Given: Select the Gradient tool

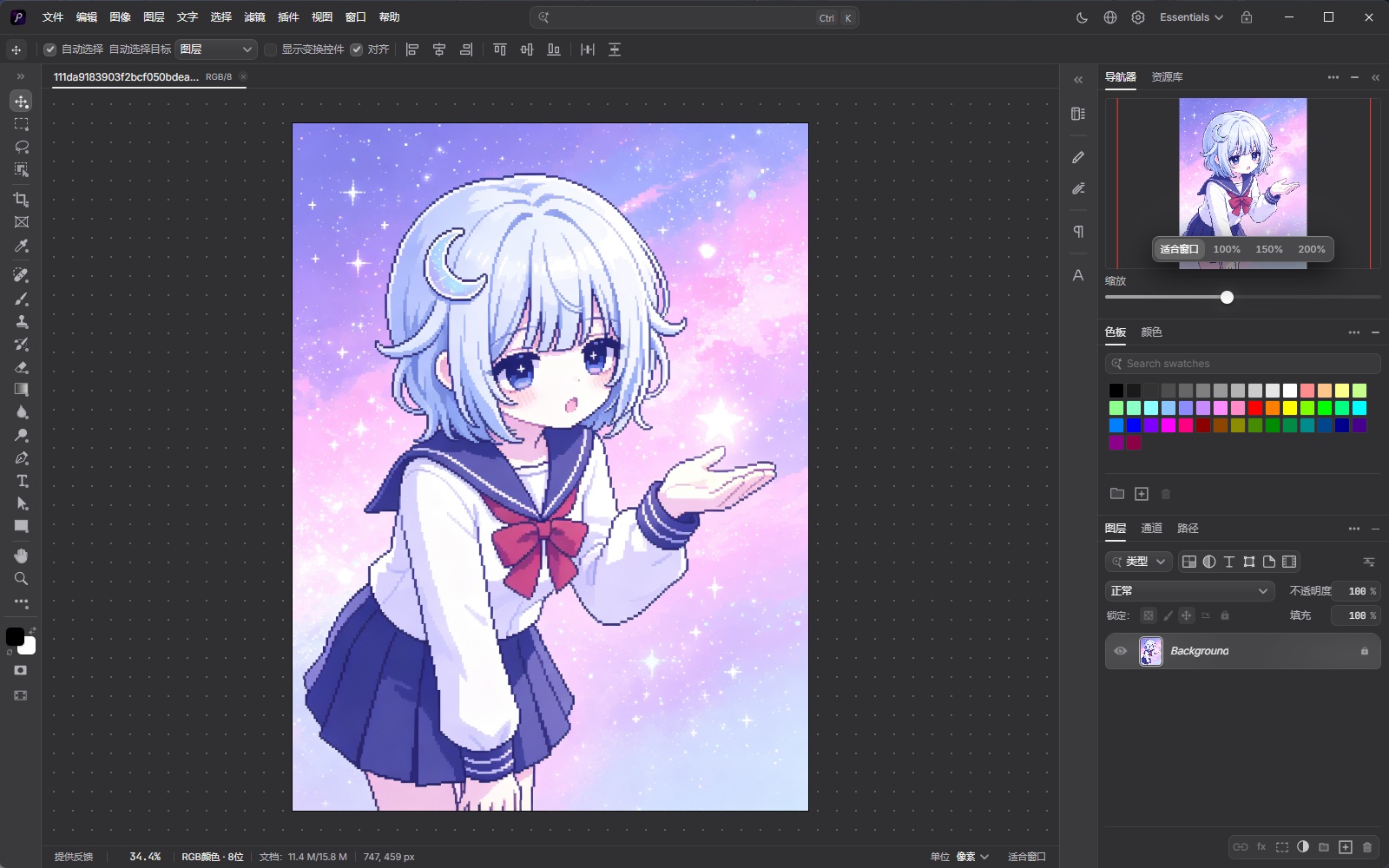Looking at the screenshot, I should pyautogui.click(x=22, y=390).
